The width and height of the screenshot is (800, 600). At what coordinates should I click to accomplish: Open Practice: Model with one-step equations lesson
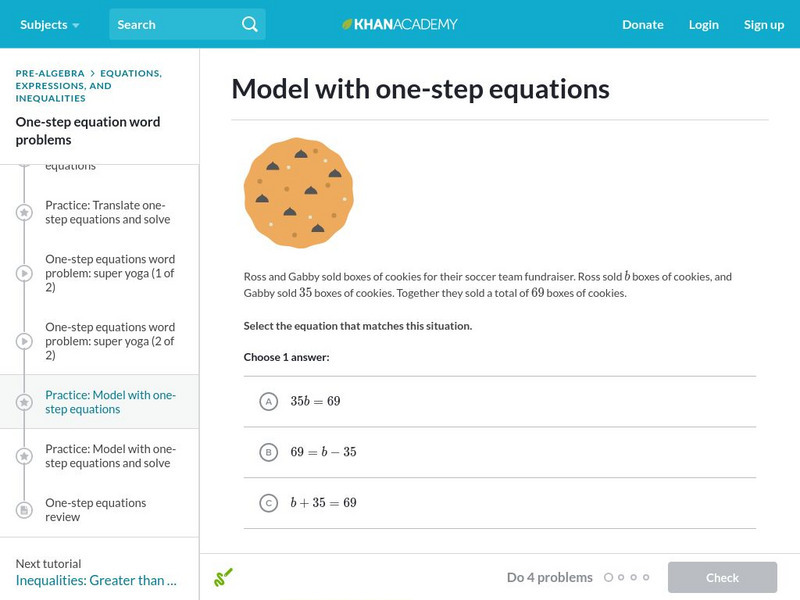click(110, 402)
